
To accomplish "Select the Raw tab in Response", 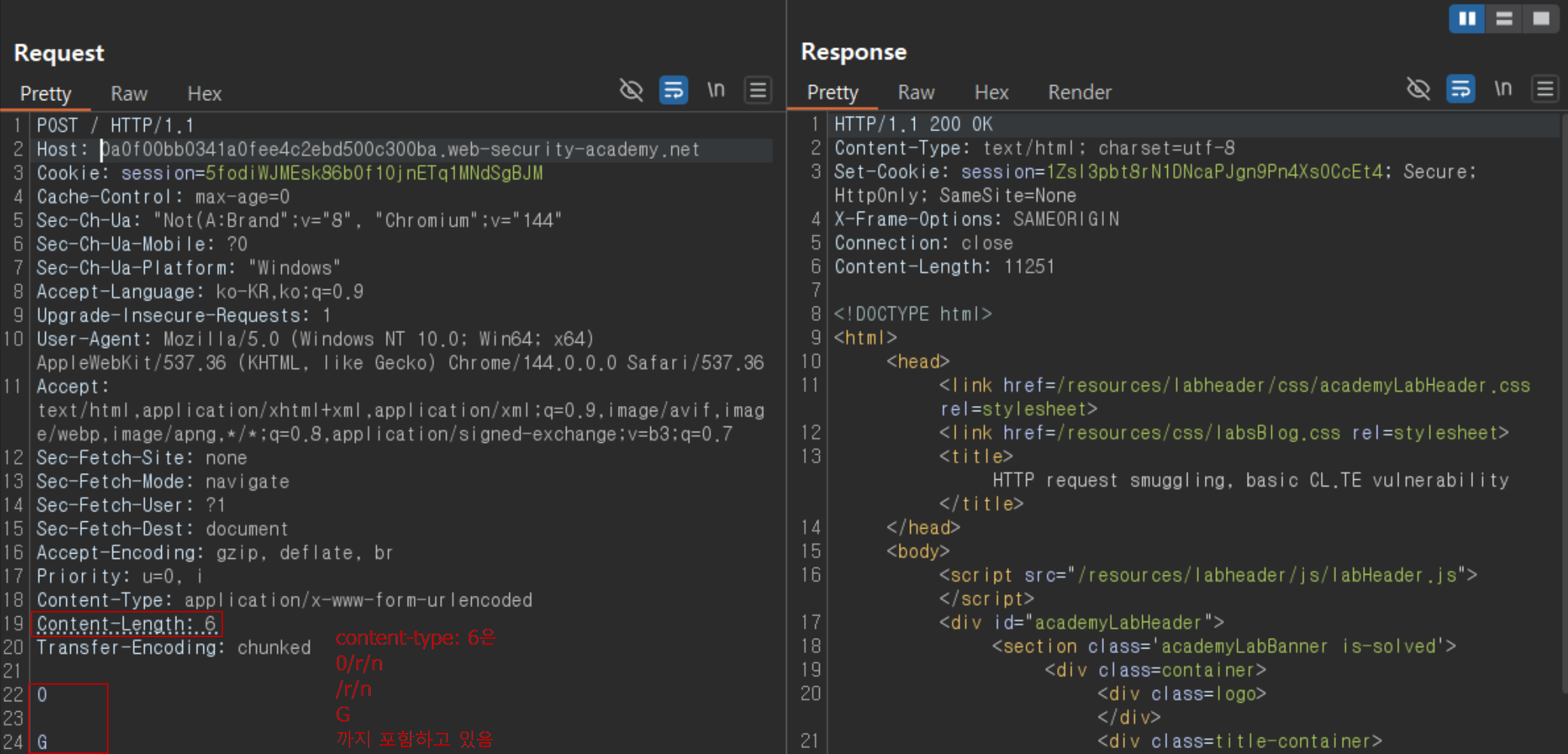I will 916,92.
